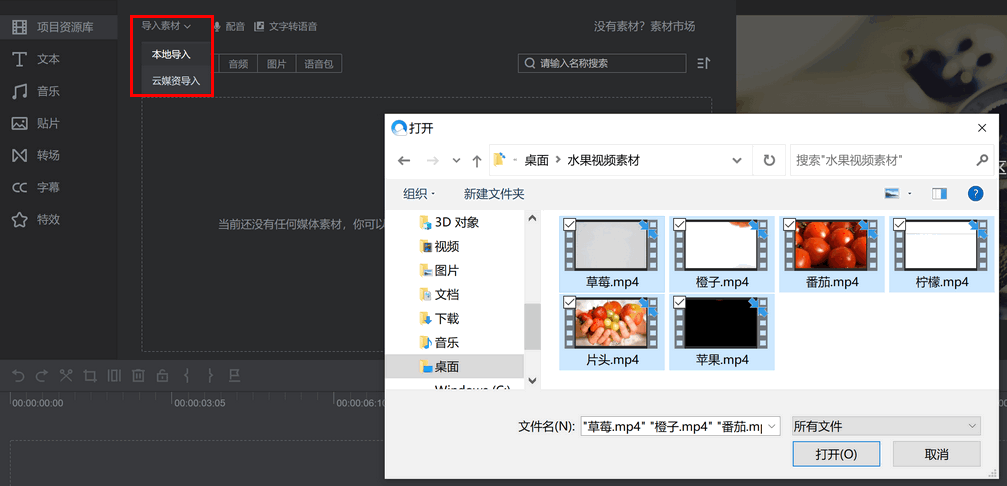Go up one folder level in dialog
This screenshot has height=486, width=1007.
click(477, 161)
